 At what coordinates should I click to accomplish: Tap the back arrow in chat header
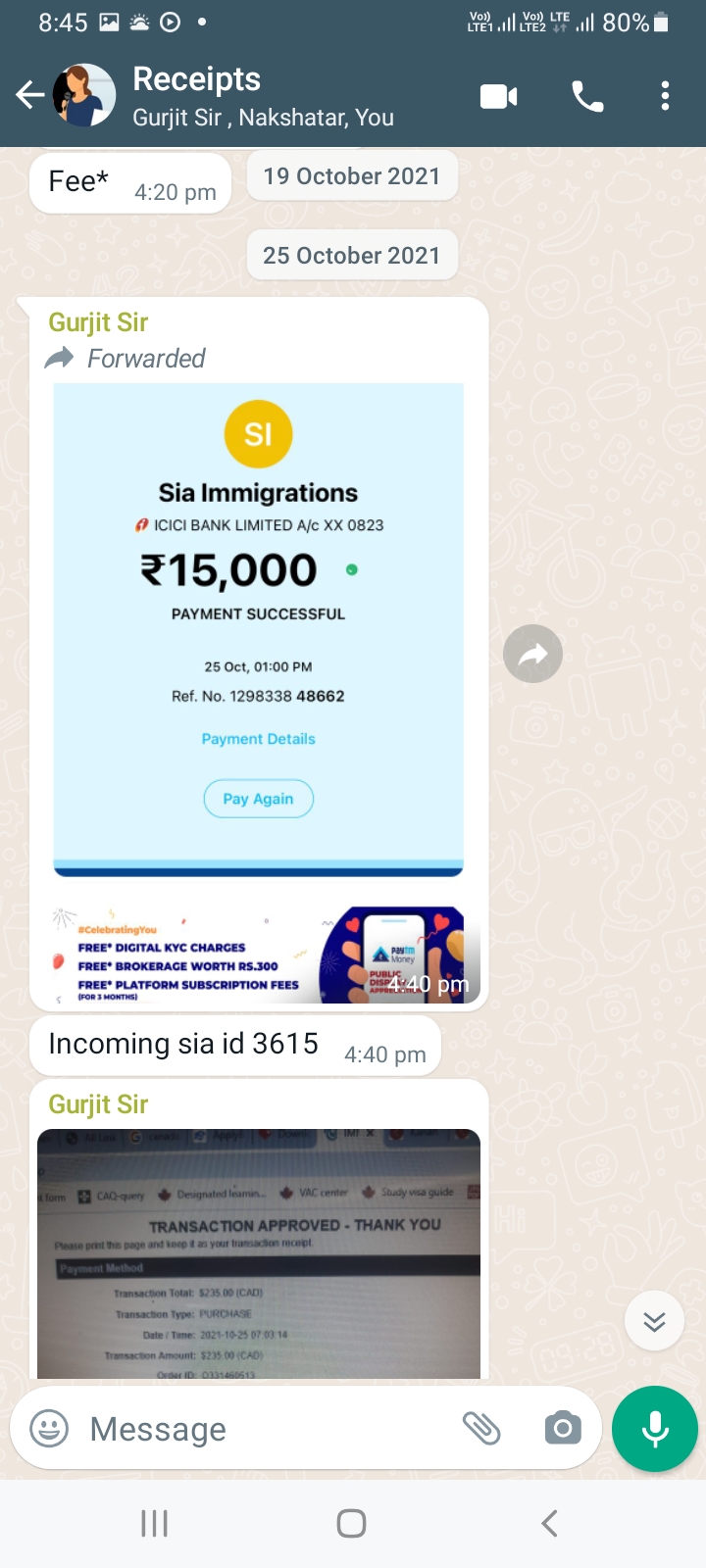coord(30,95)
